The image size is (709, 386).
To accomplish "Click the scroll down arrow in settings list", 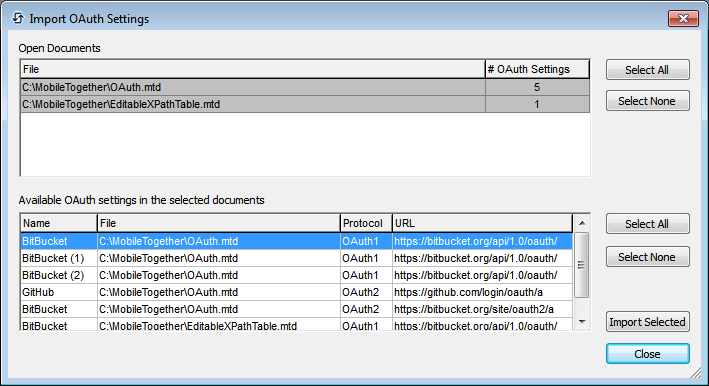I will [x=582, y=322].
